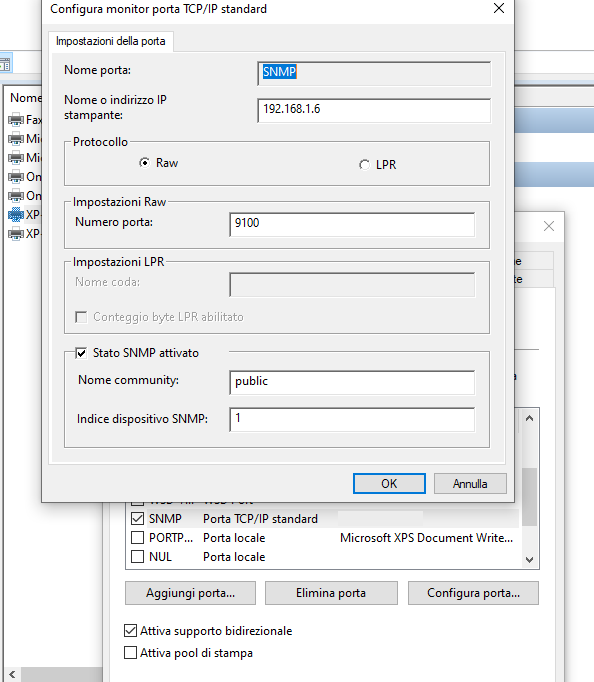Select the Raw protocol radio button

tap(144, 163)
